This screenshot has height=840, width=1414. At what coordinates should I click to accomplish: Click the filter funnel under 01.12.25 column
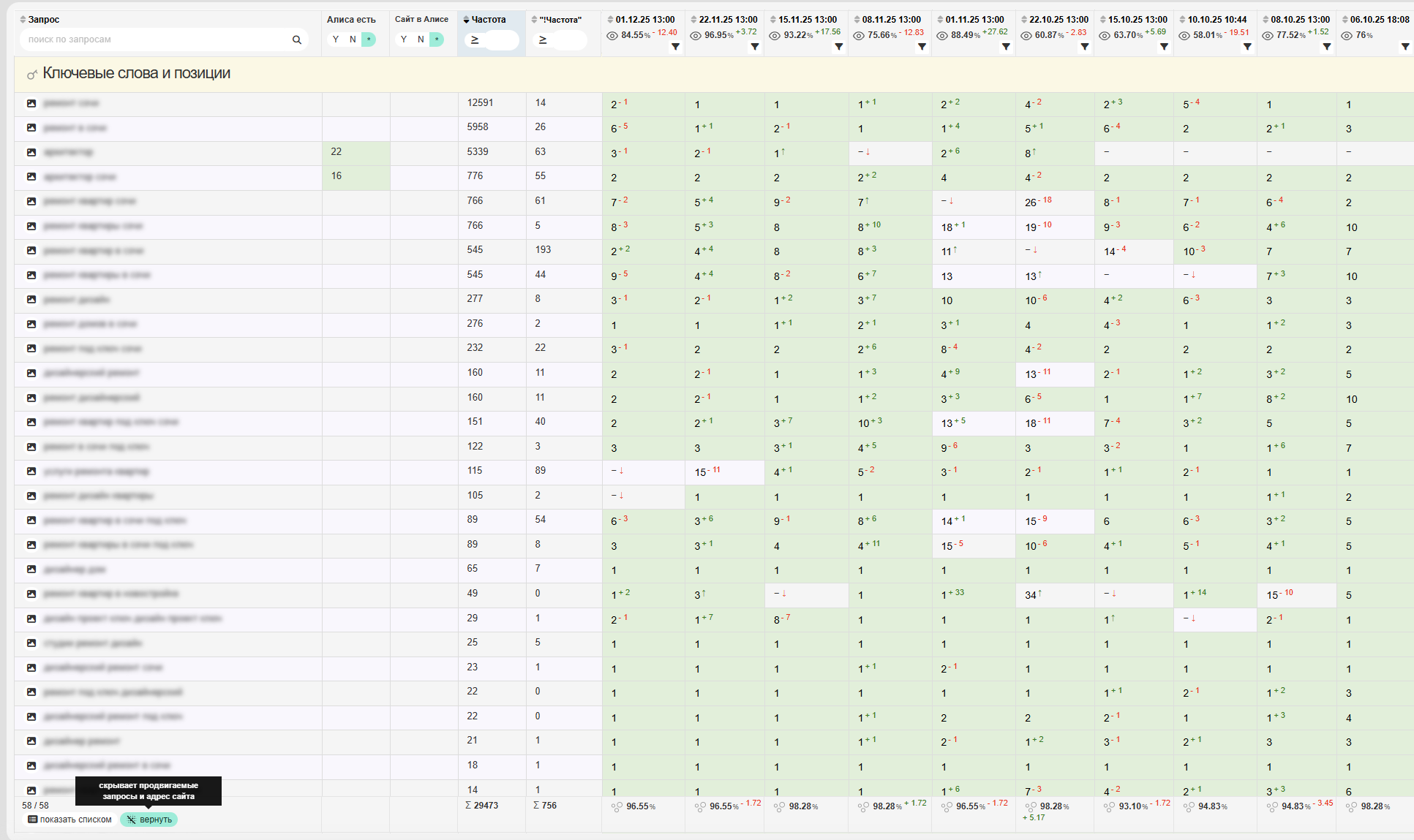[675, 47]
